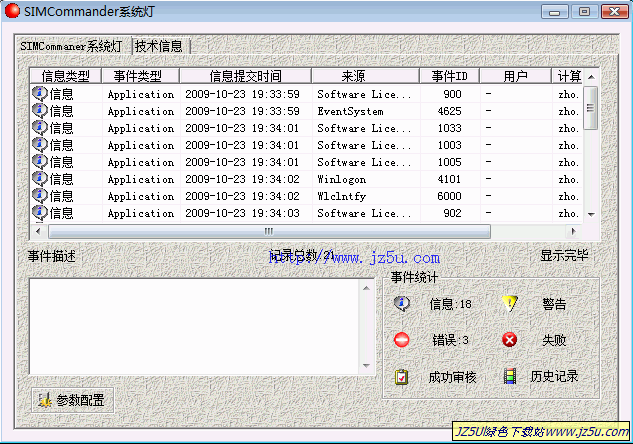Image resolution: width=633 pixels, height=444 pixels.
Task: Sort by 事件类型 column header
Action: click(140, 76)
